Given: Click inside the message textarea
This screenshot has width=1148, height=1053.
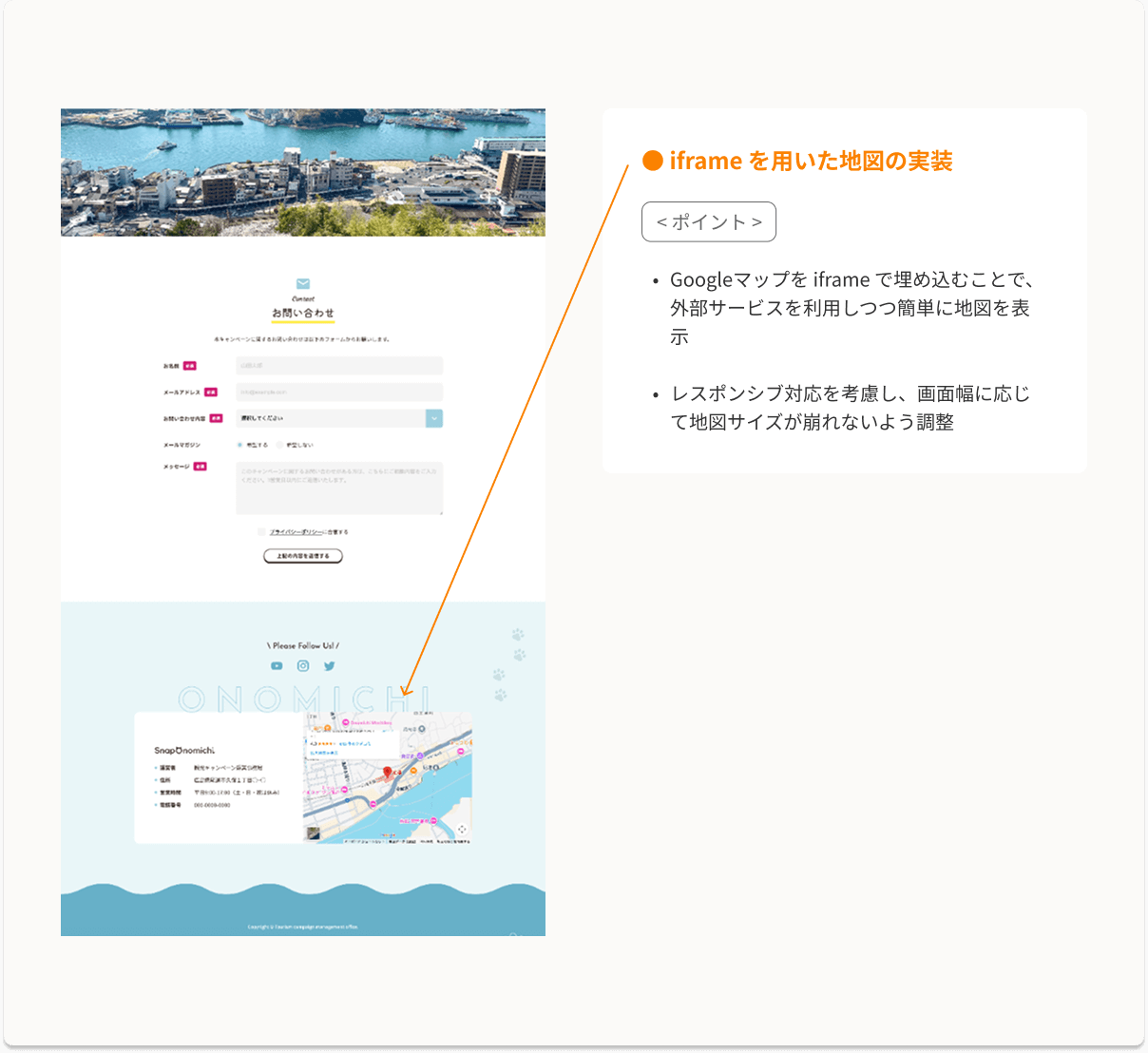Looking at the screenshot, I should click(x=339, y=488).
